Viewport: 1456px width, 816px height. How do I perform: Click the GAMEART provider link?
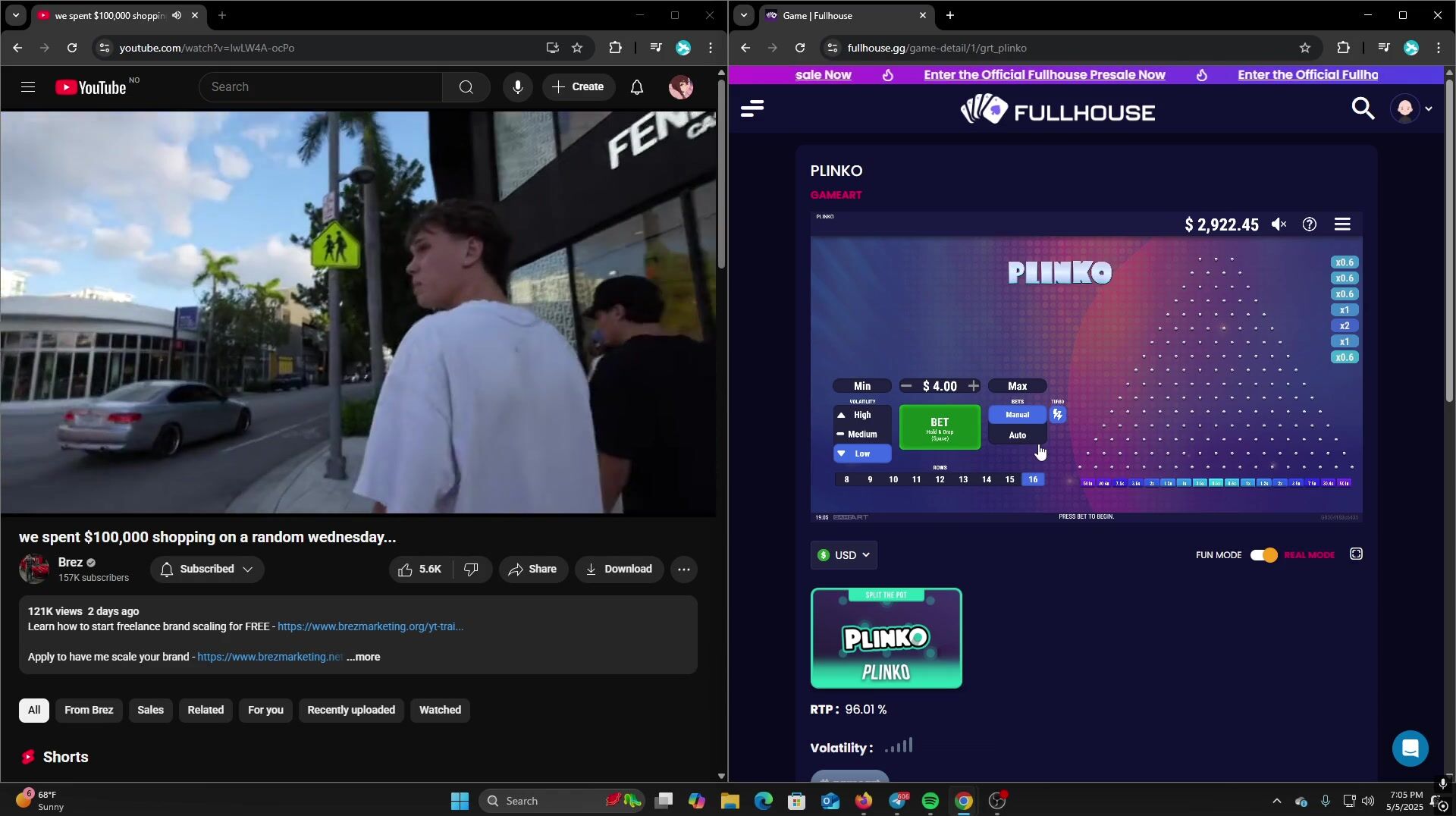836,195
